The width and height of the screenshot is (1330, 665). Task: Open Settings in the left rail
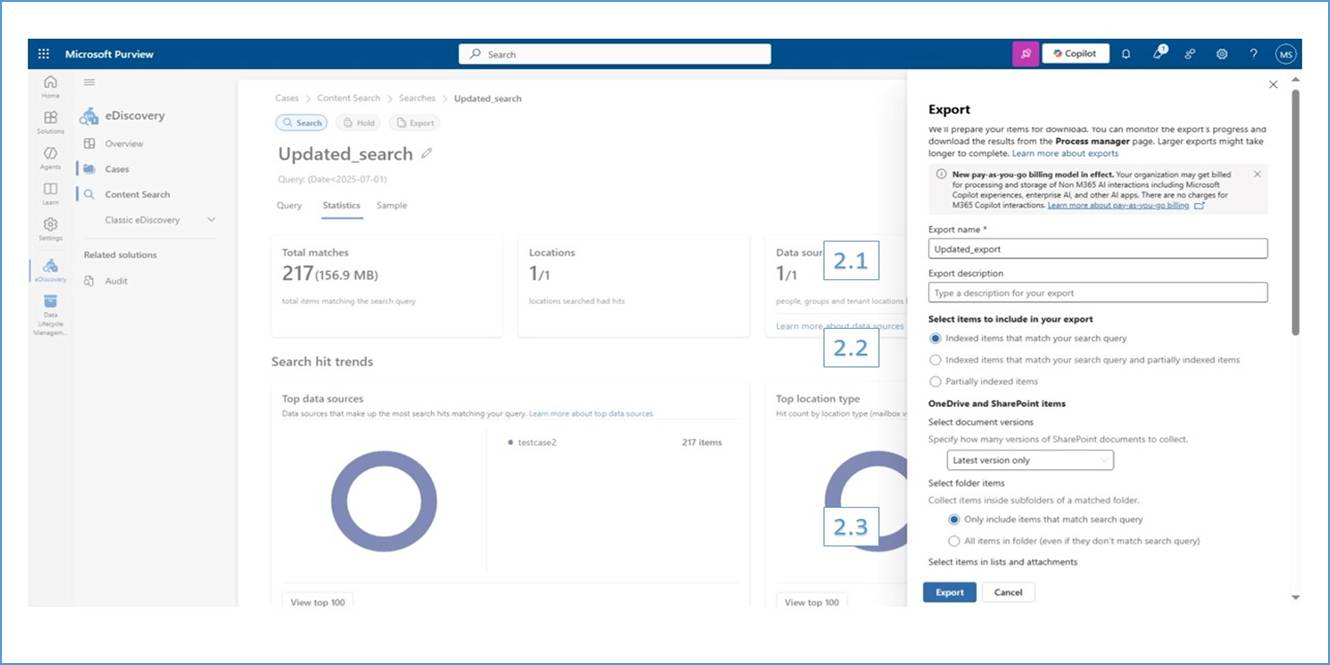(50, 229)
